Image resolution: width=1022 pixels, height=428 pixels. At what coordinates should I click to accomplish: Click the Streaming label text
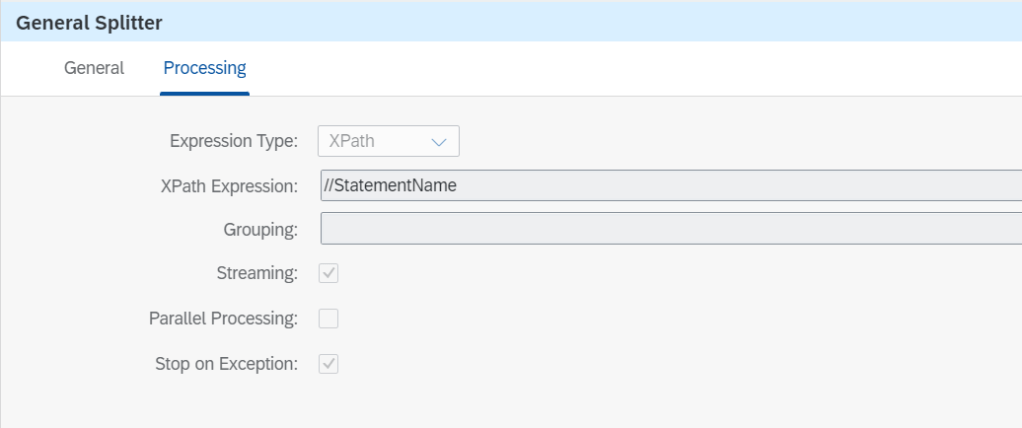[x=257, y=272]
